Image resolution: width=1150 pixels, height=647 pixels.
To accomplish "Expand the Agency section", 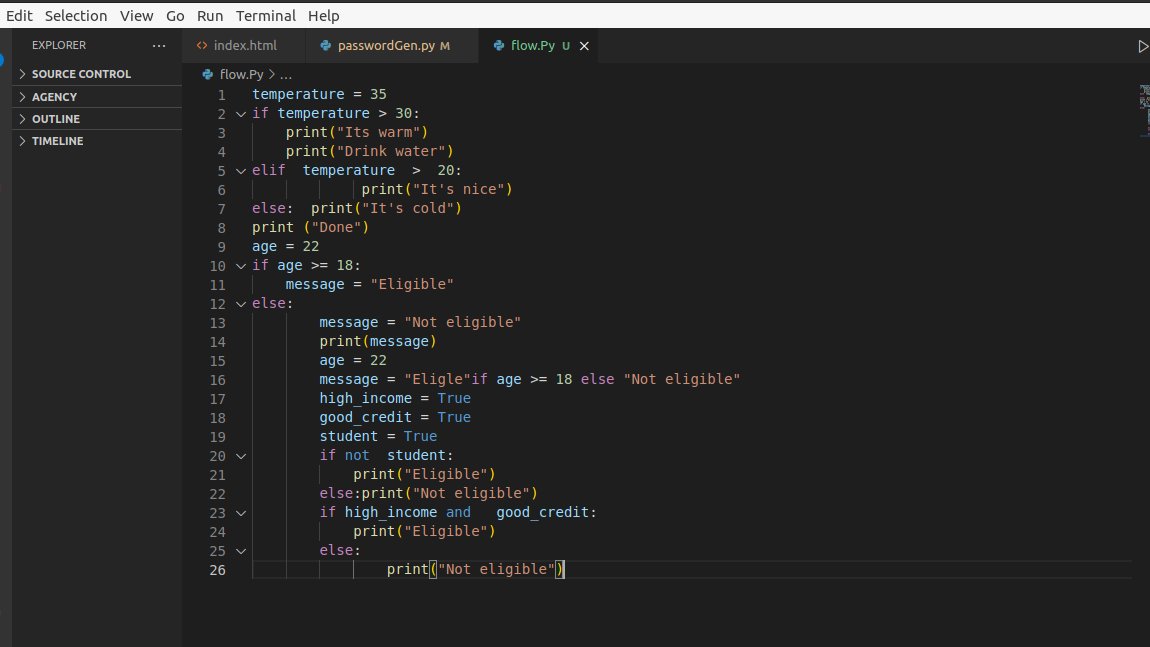I will click(x=97, y=97).
